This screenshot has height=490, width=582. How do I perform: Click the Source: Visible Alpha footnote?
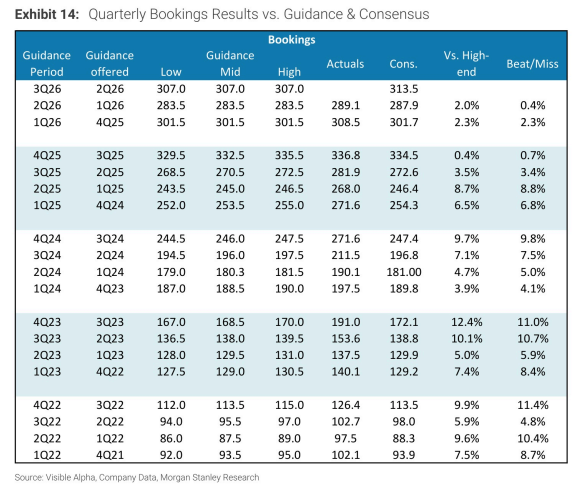137,477
